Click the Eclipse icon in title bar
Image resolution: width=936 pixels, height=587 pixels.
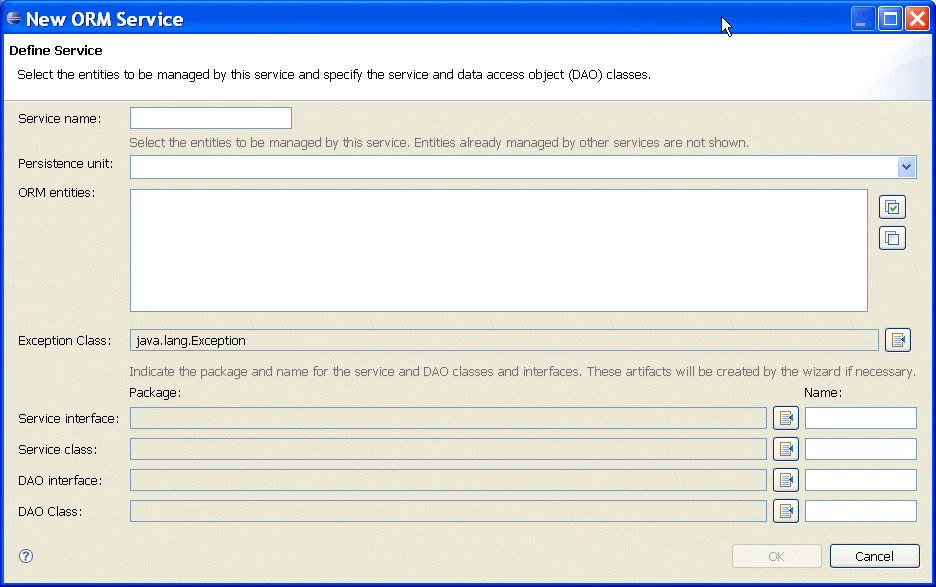click(14, 19)
